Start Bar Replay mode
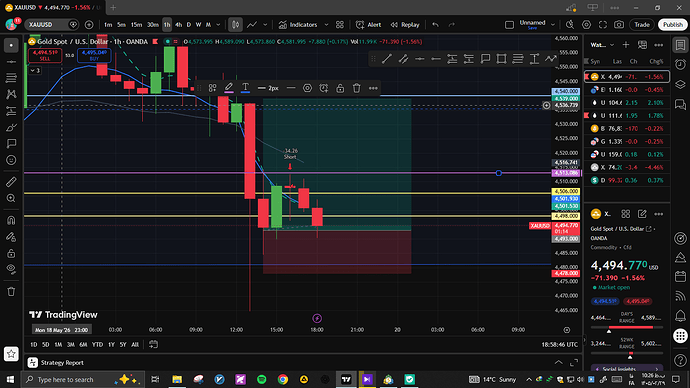The image size is (690, 388). (405, 25)
